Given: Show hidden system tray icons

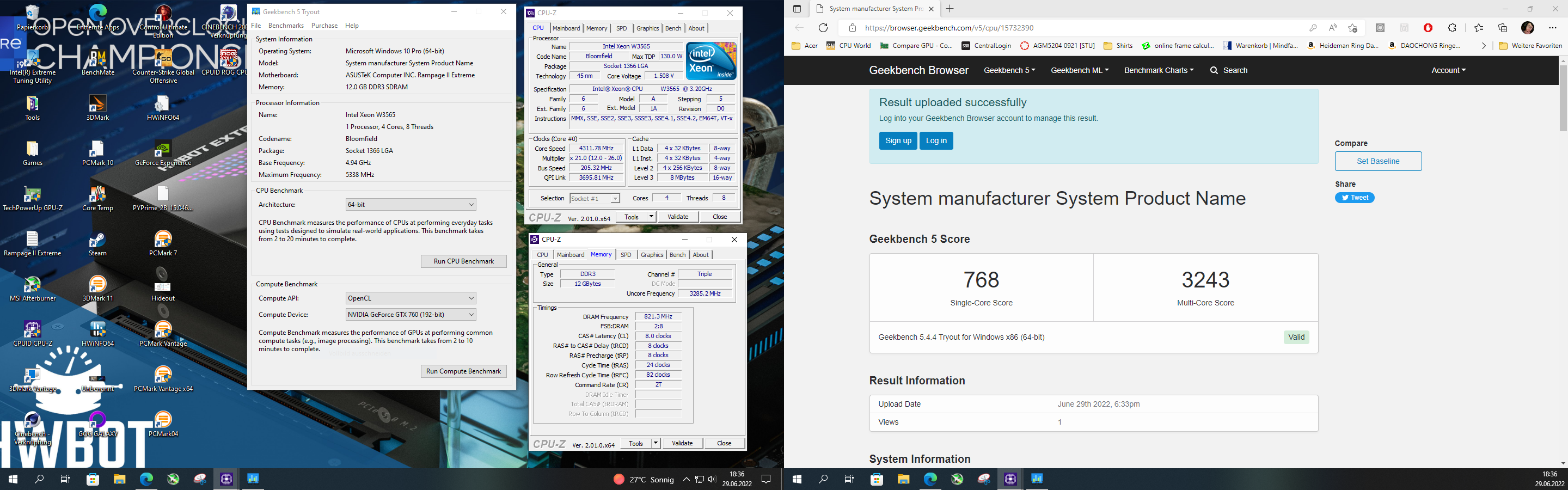Looking at the screenshot, I should pos(686,480).
